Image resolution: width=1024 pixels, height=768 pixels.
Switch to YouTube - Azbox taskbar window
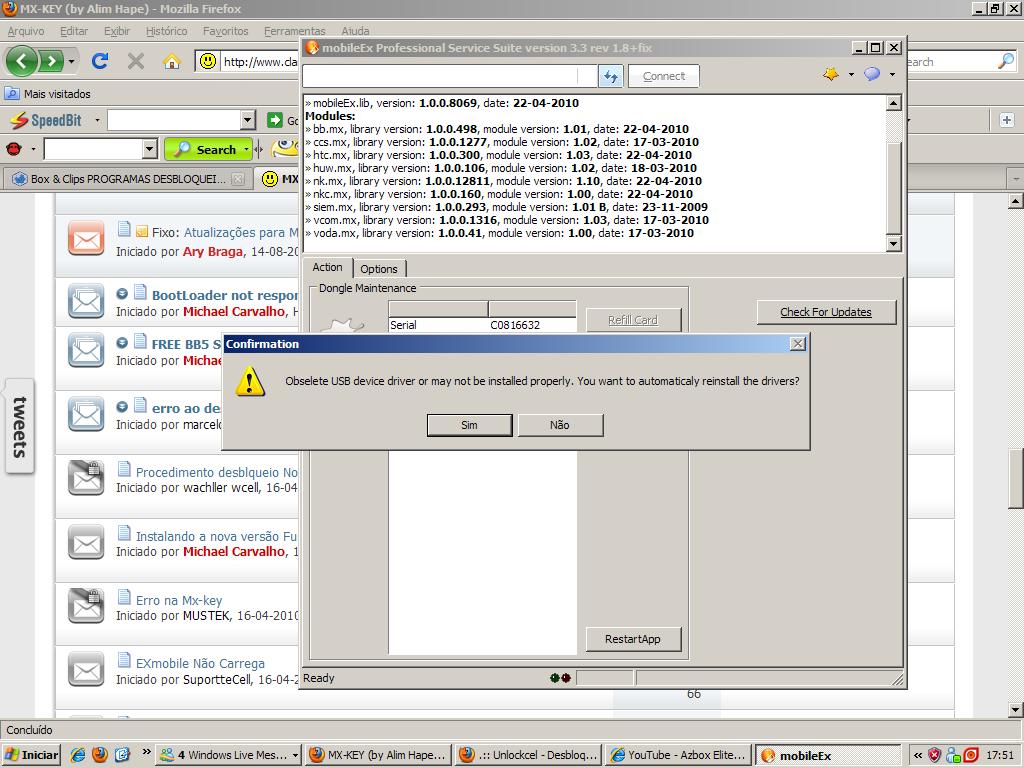click(x=679, y=755)
